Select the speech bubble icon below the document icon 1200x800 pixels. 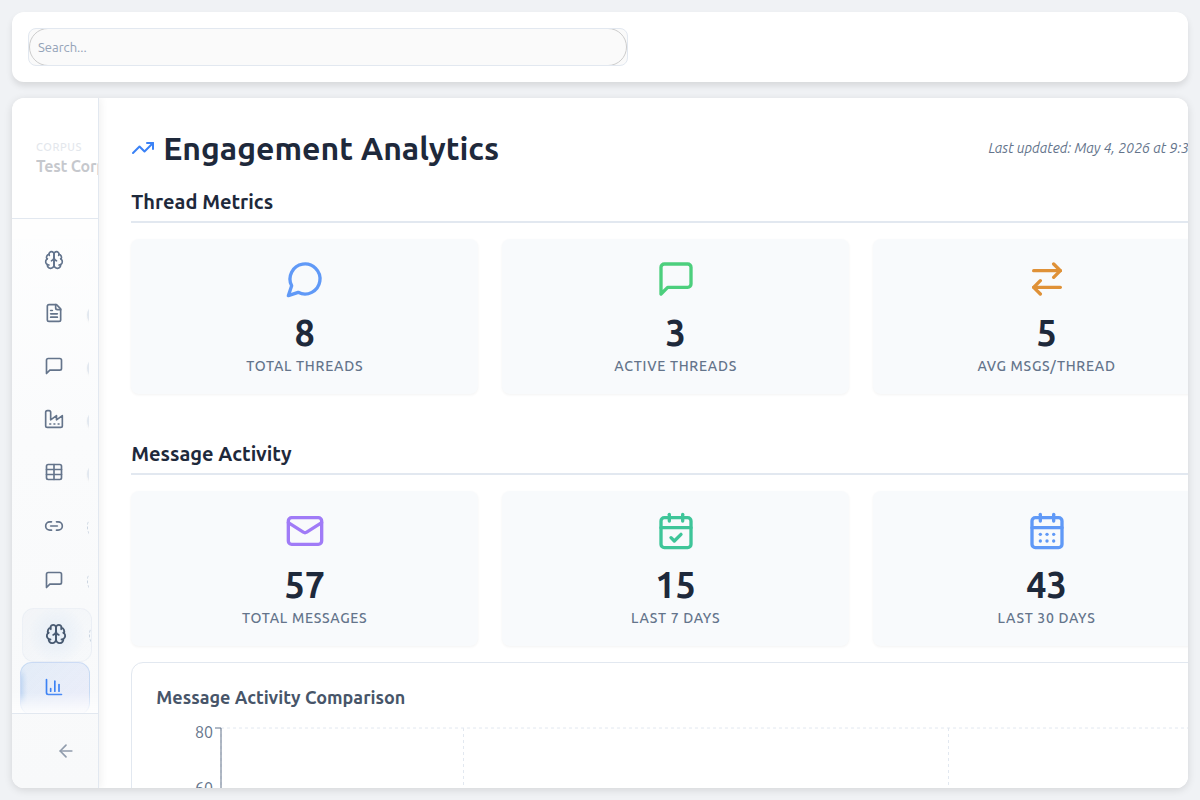coord(55,366)
